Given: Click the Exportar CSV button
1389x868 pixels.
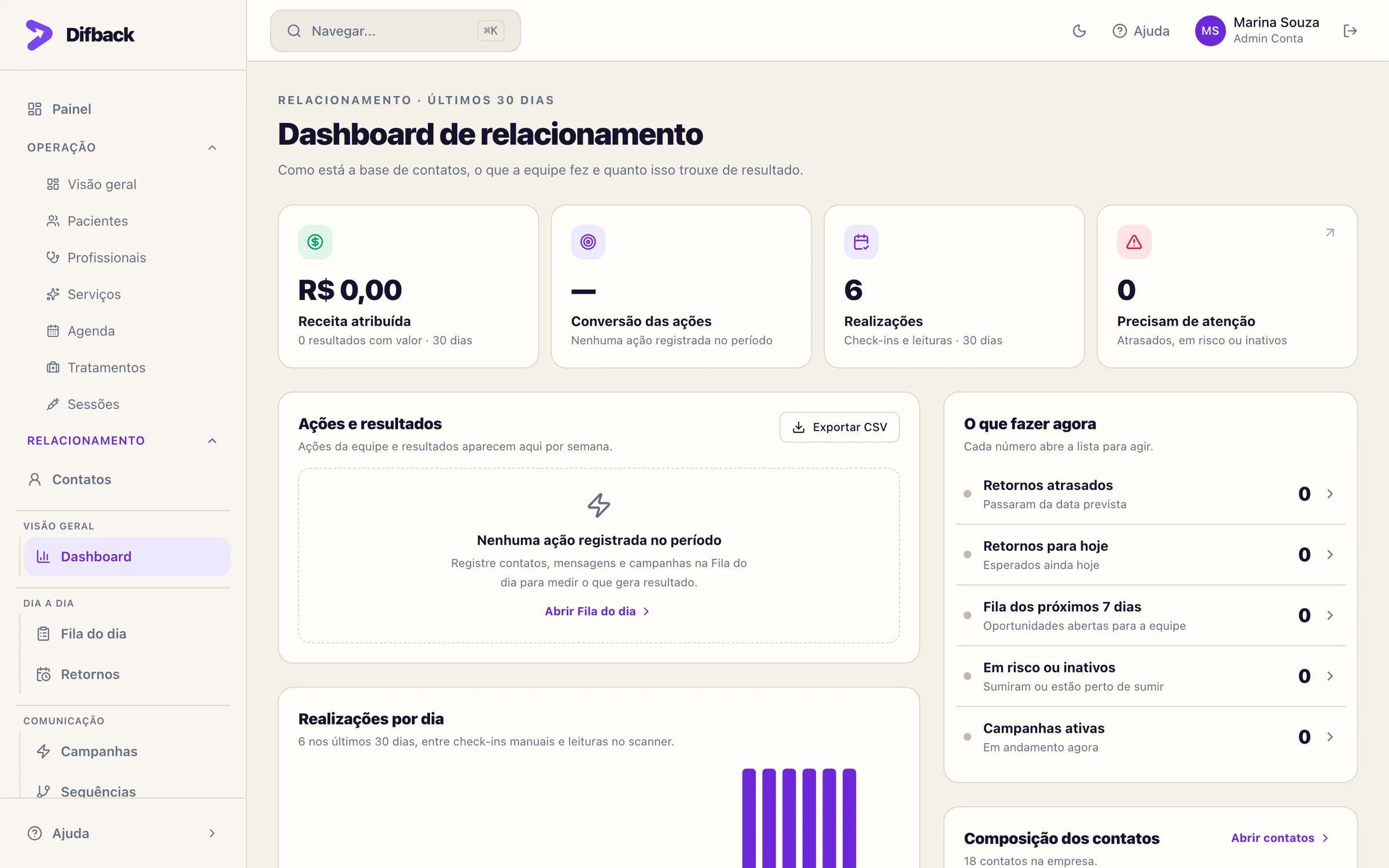Looking at the screenshot, I should tap(839, 427).
